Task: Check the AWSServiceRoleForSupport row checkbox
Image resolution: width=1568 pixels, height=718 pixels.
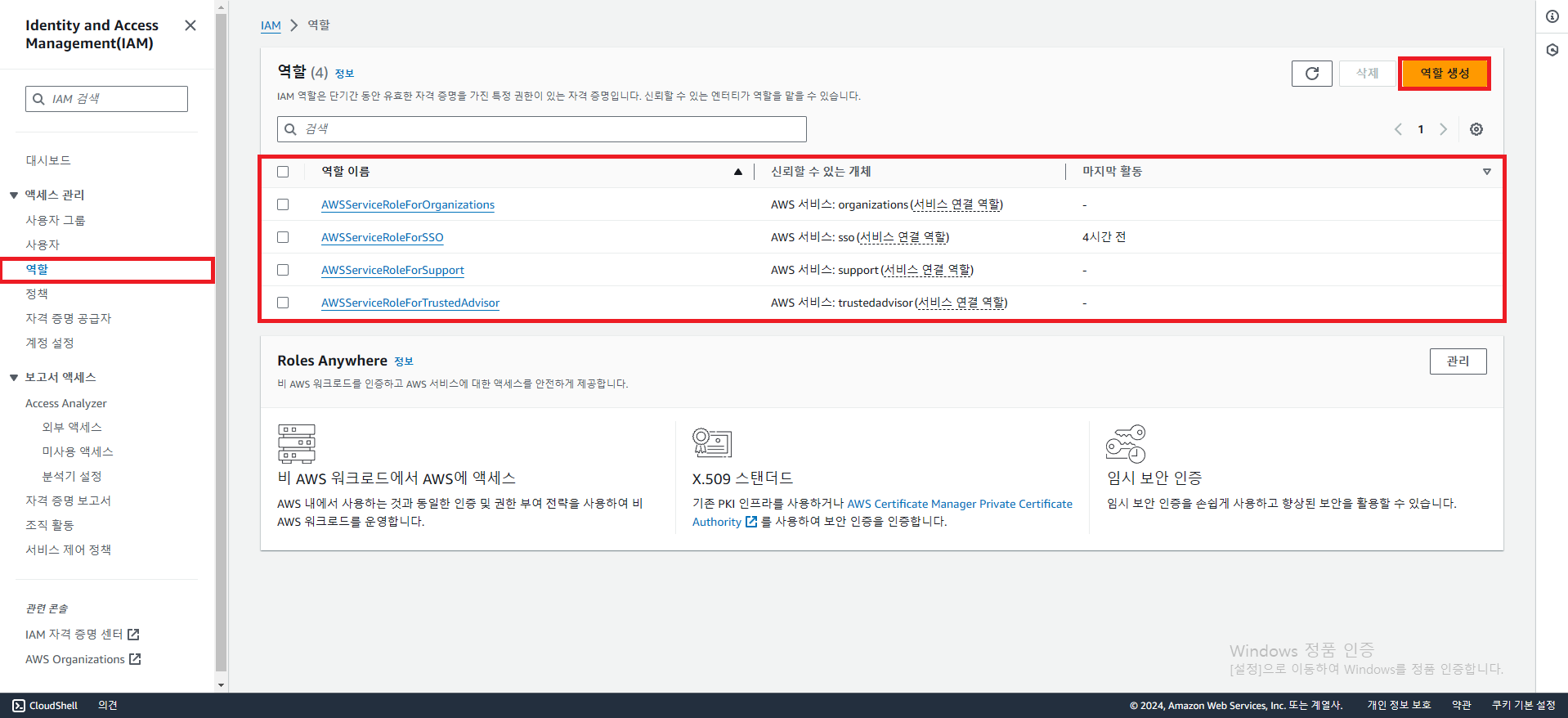Action: pos(283,270)
